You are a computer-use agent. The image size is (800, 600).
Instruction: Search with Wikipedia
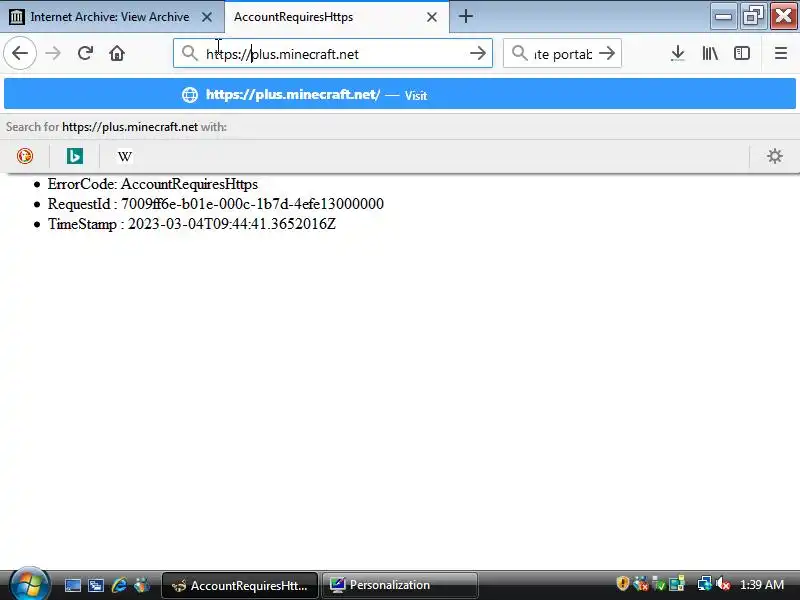click(125, 156)
